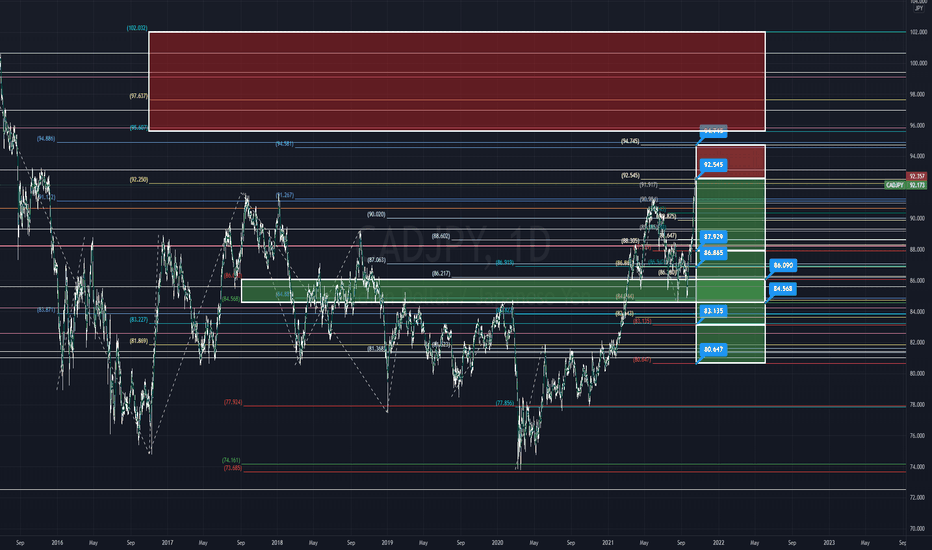Click the 2019 label on time axis
Image resolution: width=932 pixels, height=550 pixels.
[387, 543]
